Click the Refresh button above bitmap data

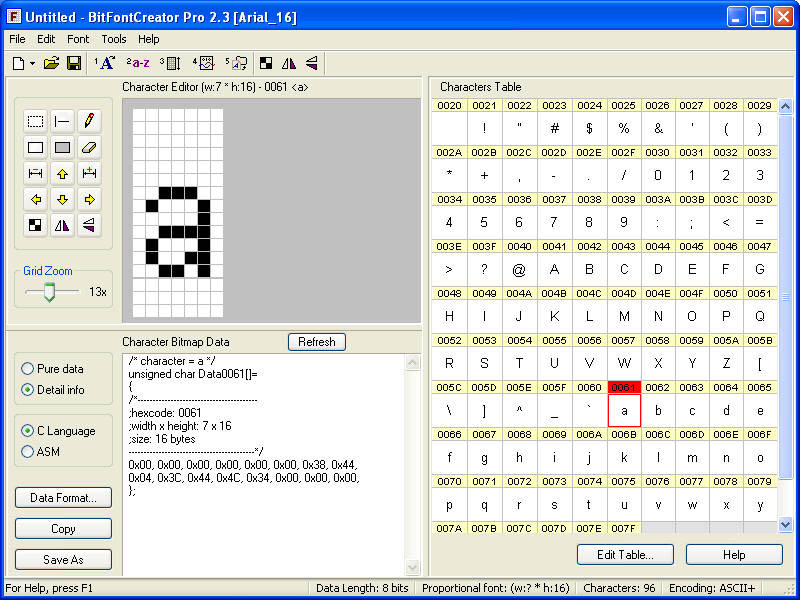click(316, 341)
